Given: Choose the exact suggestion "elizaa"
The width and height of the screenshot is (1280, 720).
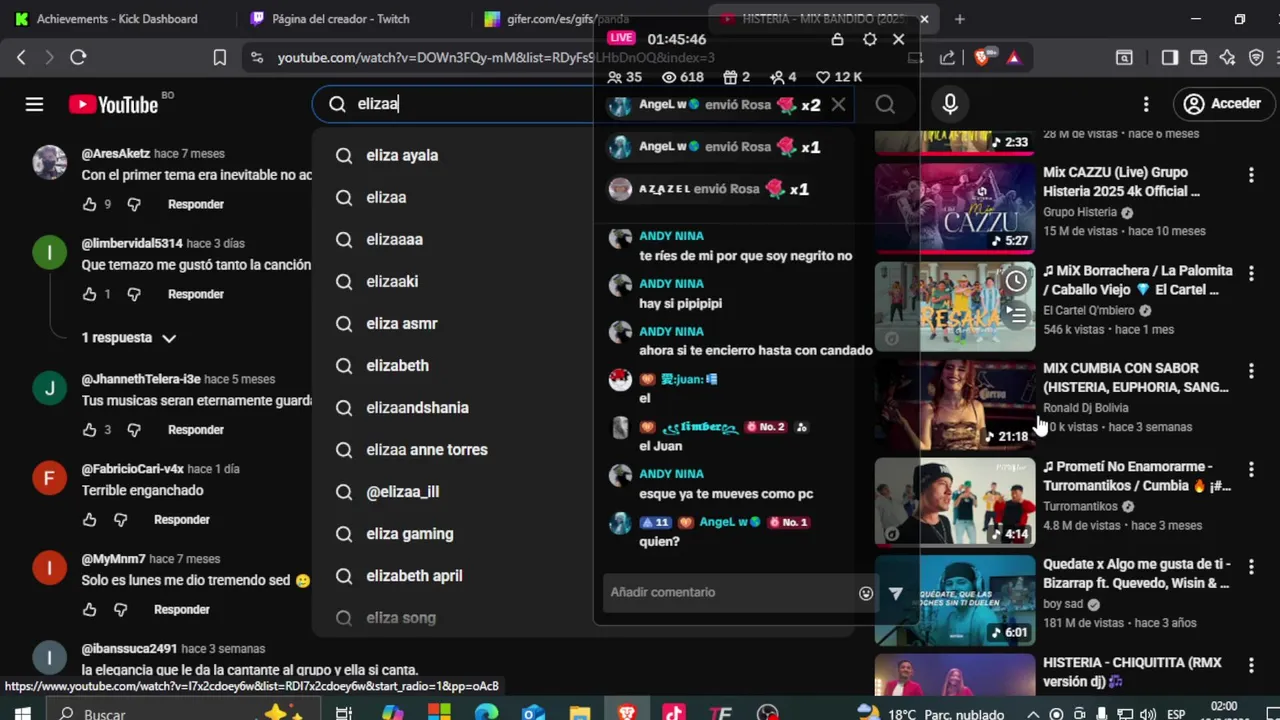Looking at the screenshot, I should (386, 198).
